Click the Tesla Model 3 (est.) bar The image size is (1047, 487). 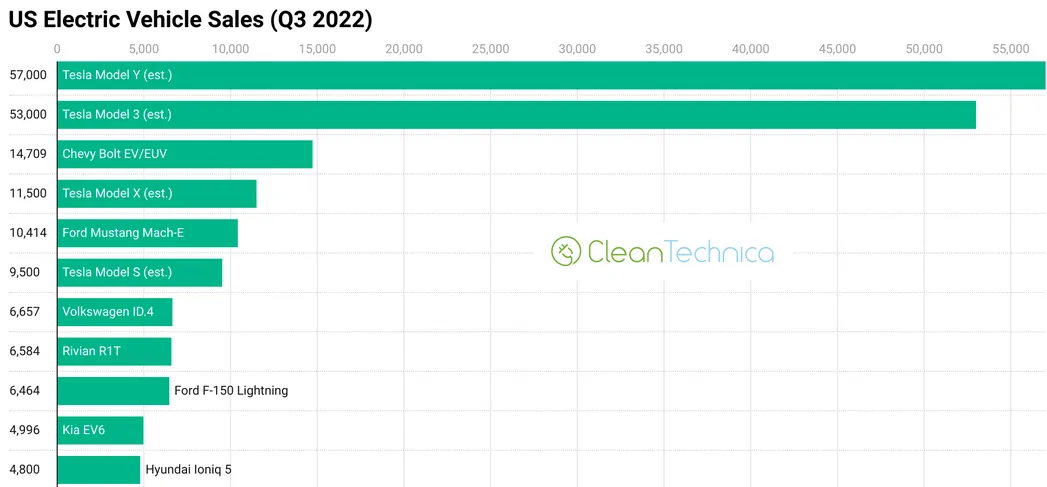pyautogui.click(x=516, y=115)
